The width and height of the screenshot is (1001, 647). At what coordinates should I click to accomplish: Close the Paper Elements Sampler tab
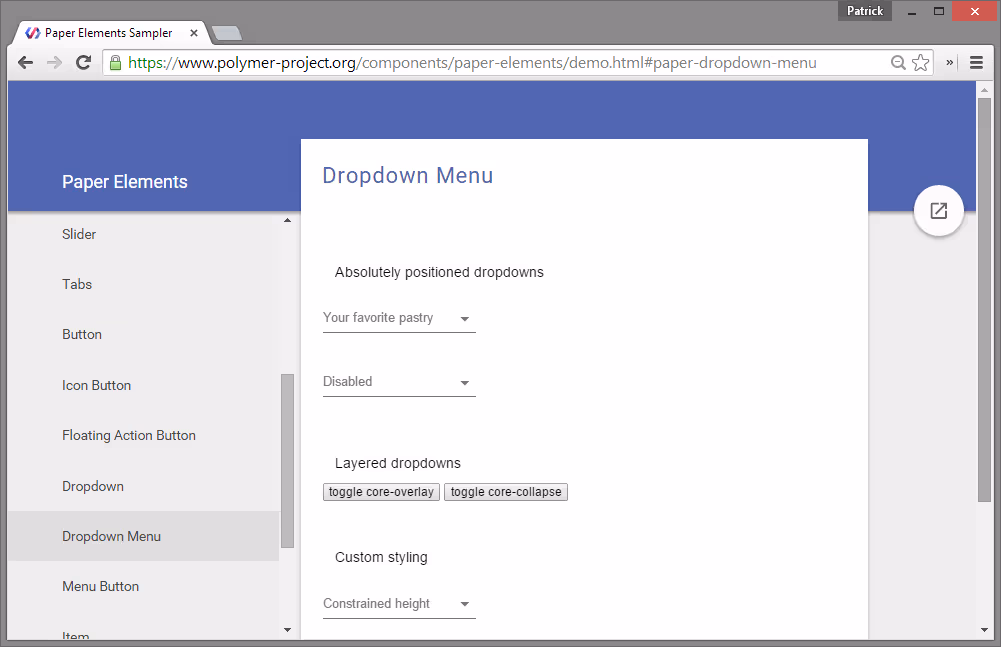(x=193, y=33)
